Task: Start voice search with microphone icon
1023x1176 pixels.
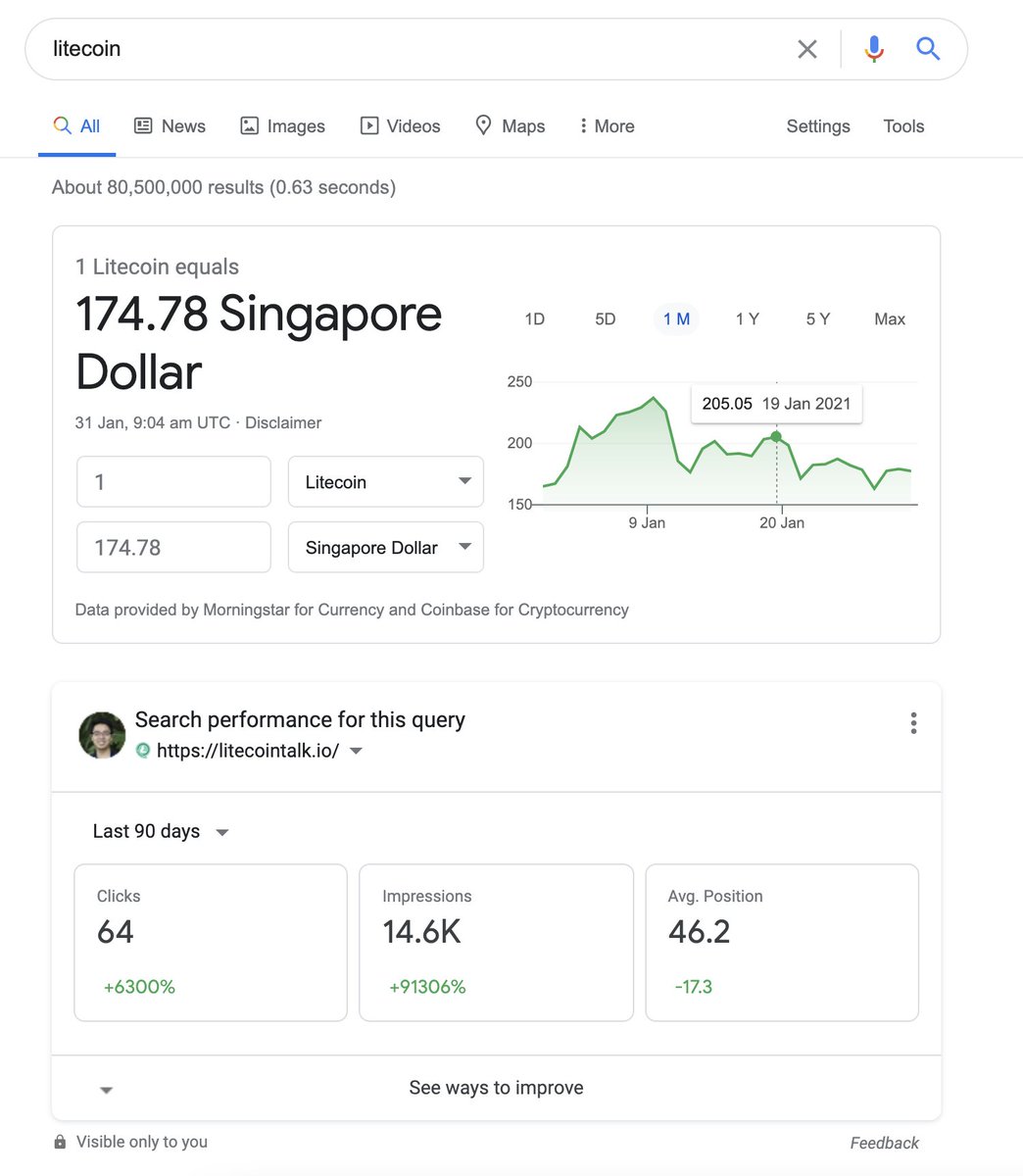Action: (874, 49)
